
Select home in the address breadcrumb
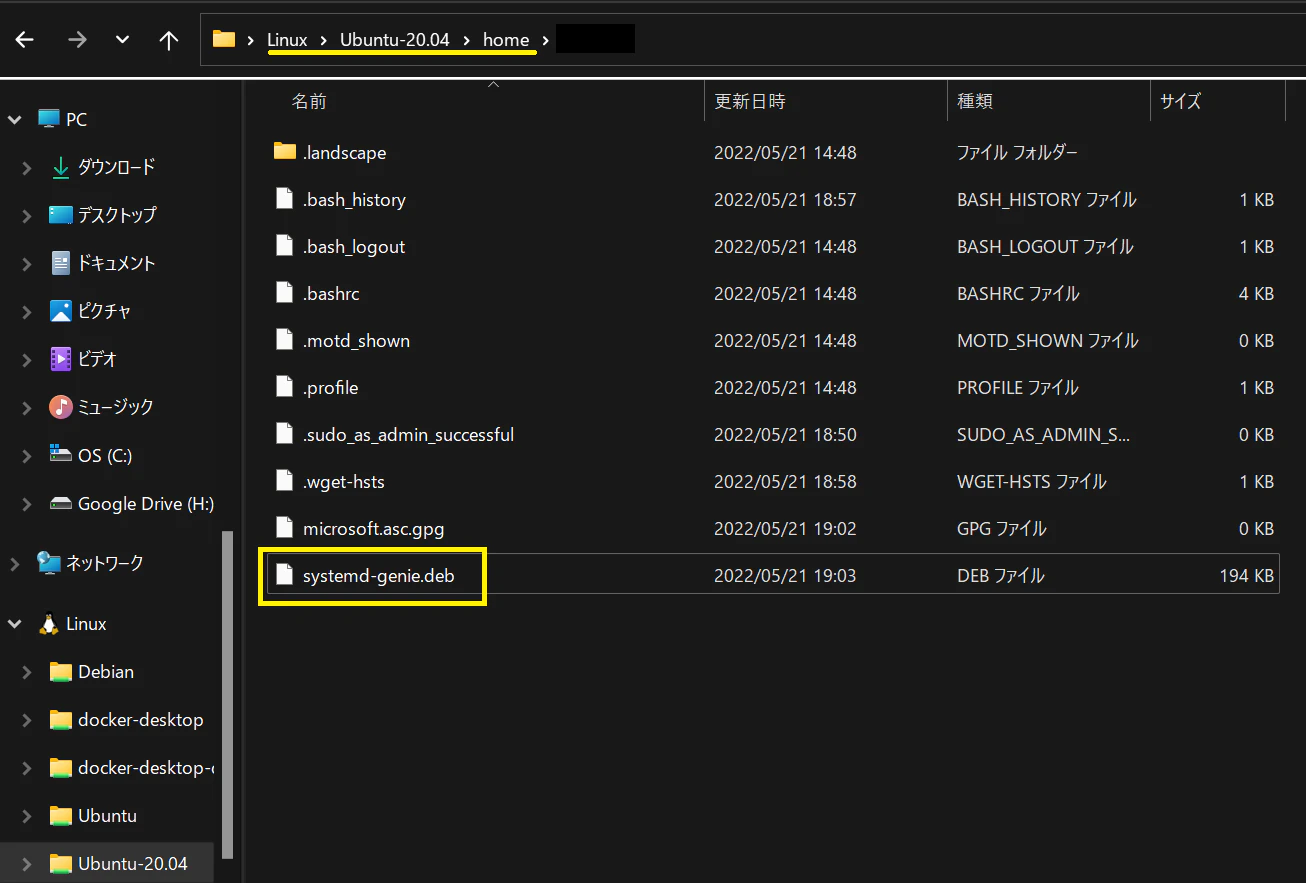pos(506,40)
